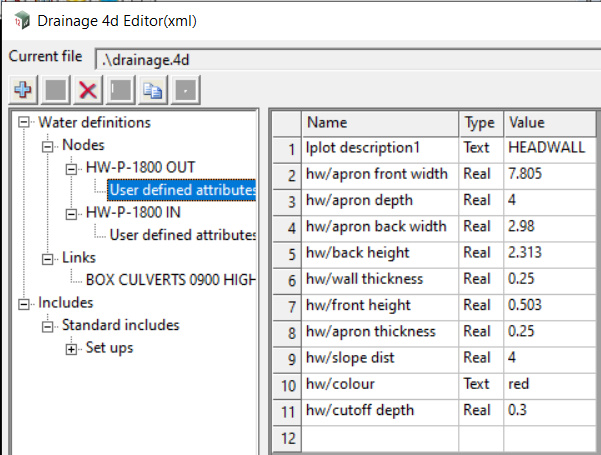Select User defined attributes under HW-P-1800 IN
Viewport: 601px width, 455px height.
tap(183, 236)
